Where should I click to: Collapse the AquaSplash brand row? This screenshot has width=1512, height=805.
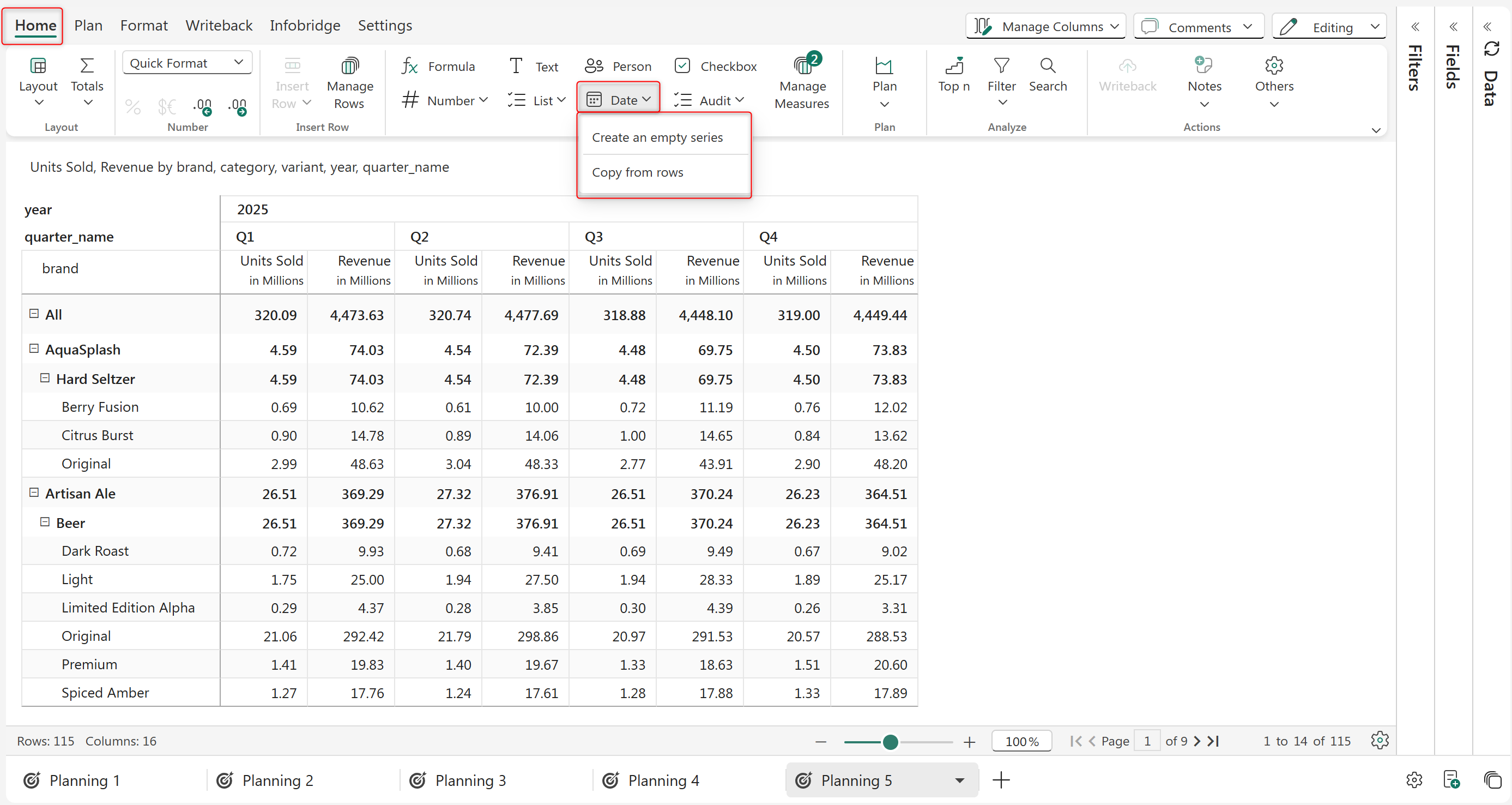coord(34,349)
